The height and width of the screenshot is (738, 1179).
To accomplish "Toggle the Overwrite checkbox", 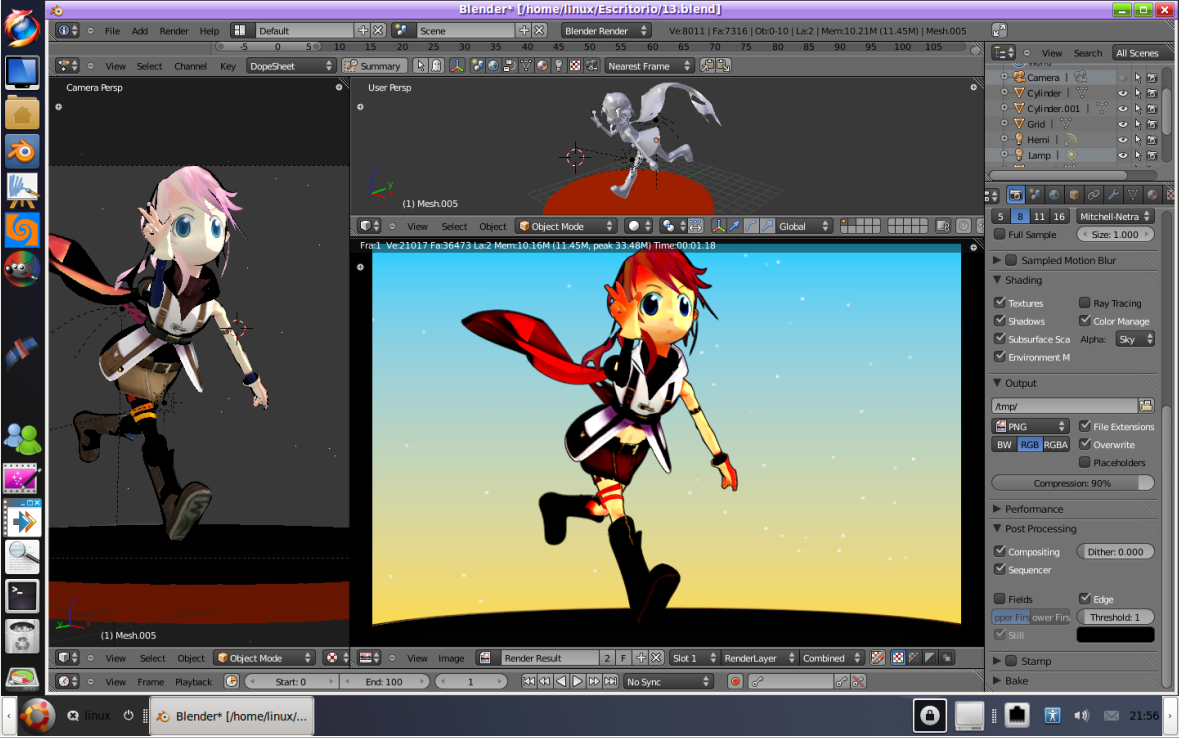I will pyautogui.click(x=1084, y=444).
